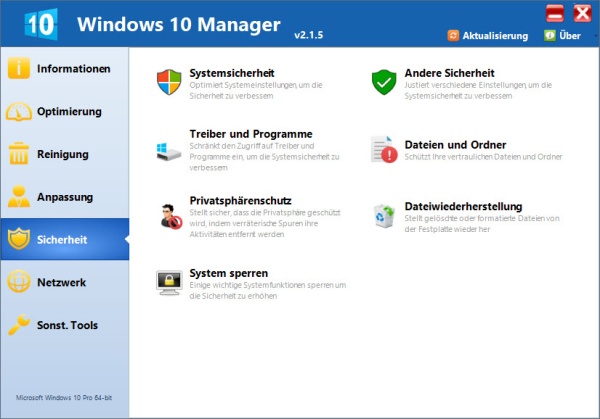Select the Sicherheit sidebar label

coord(62,240)
